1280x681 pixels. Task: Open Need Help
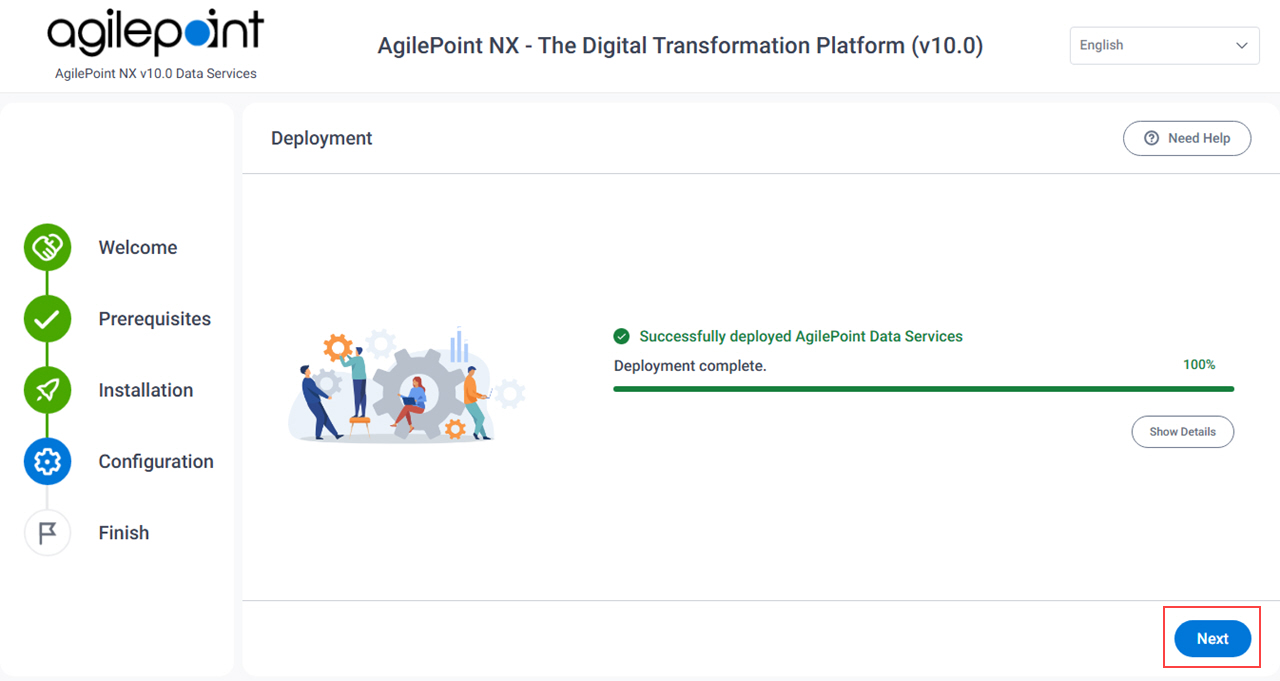(x=1187, y=138)
